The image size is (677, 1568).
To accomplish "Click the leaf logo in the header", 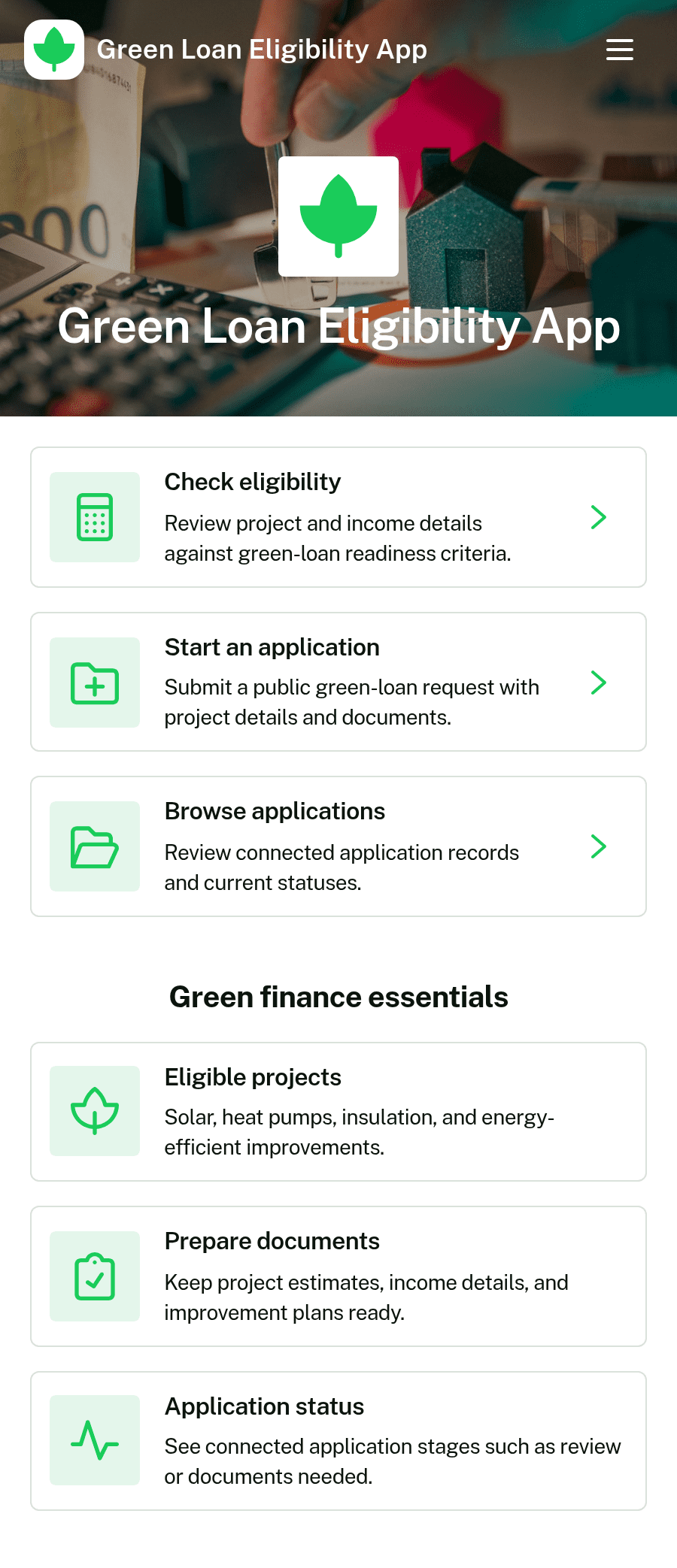I will coord(54,50).
